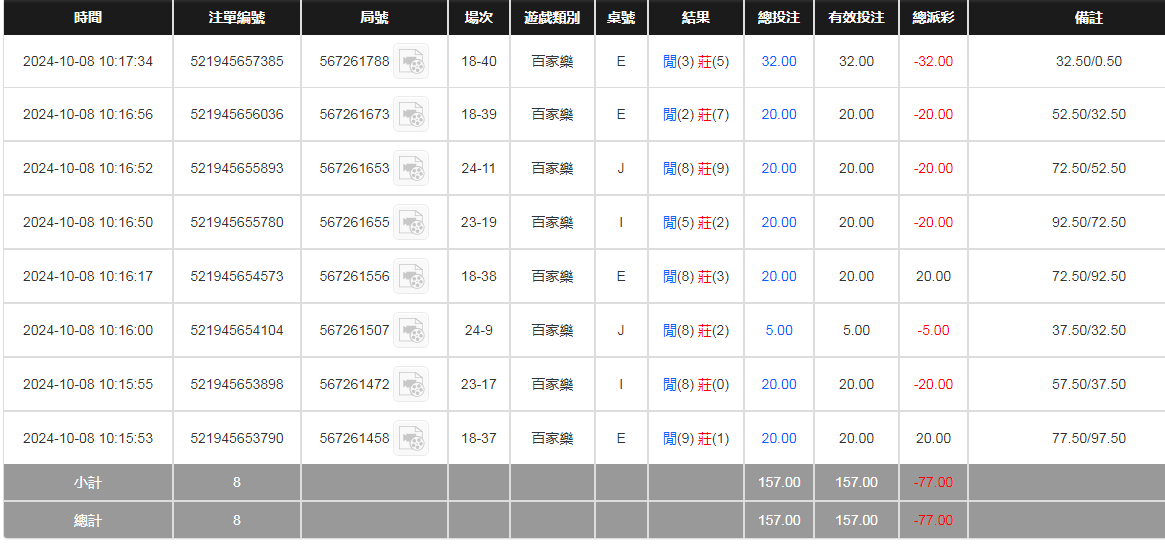
Task: Click timestamp 2024-10-08 10:16:00
Action: click(x=88, y=331)
